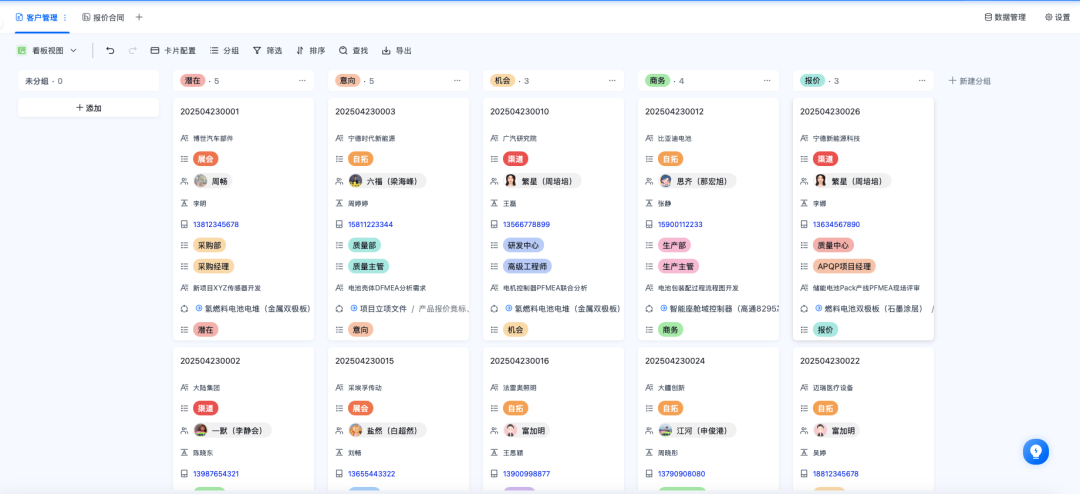Open the 潜在 column more-options menu
The image size is (1080, 494).
(302, 80)
